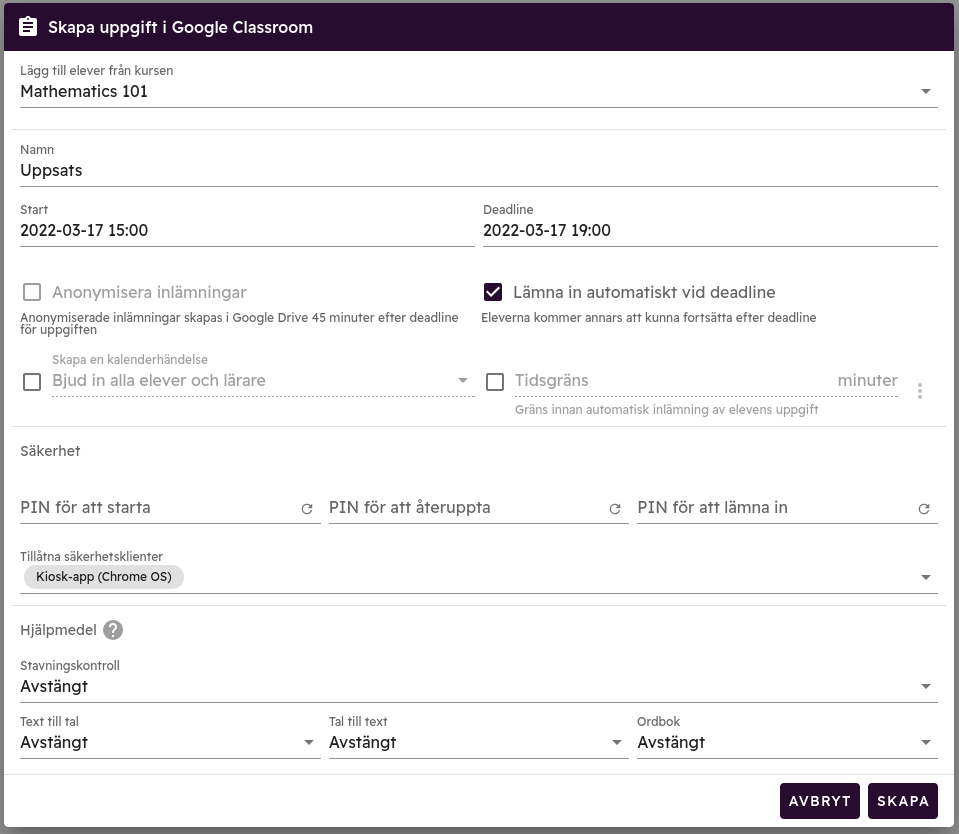This screenshot has width=959, height=834.
Task: Click the Start date field
Action: [247, 231]
